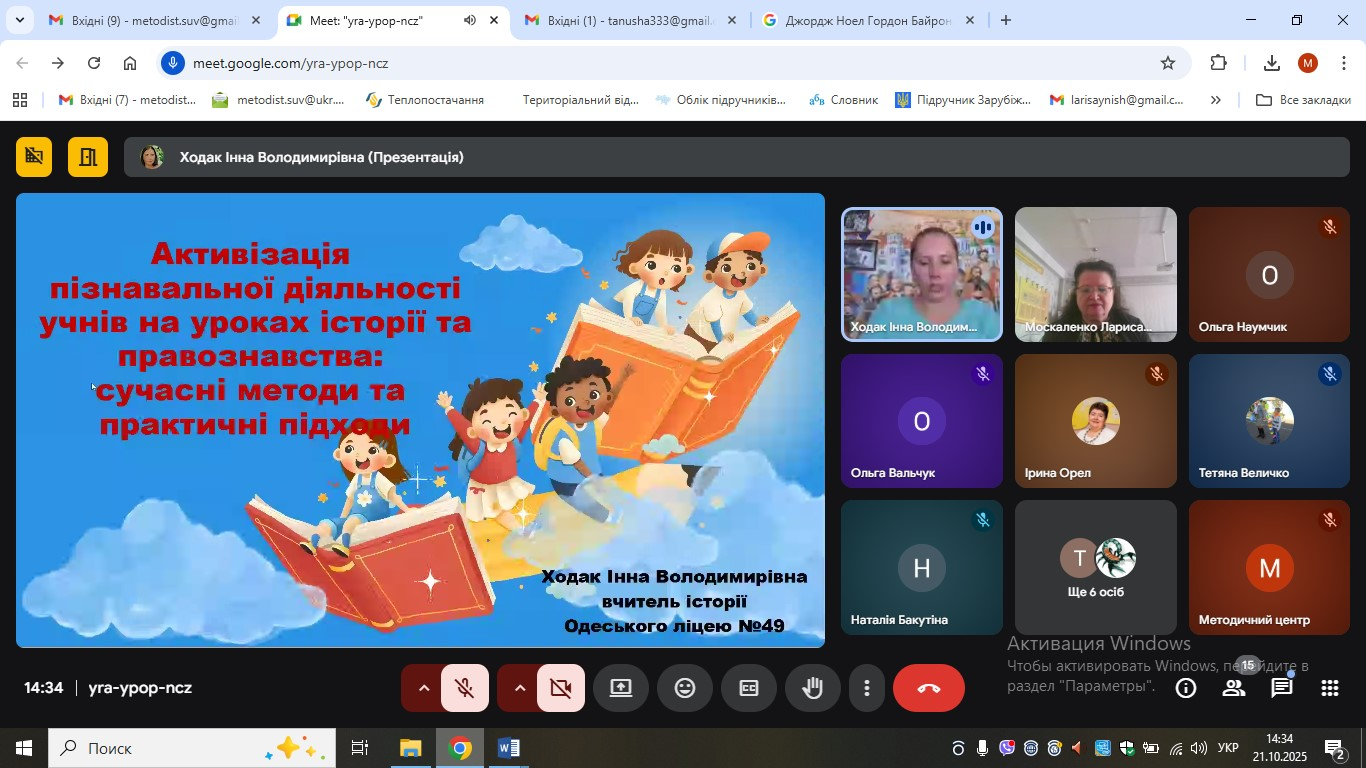
Task: Click the Ще 6 осіб participants tile
Action: (x=1096, y=568)
